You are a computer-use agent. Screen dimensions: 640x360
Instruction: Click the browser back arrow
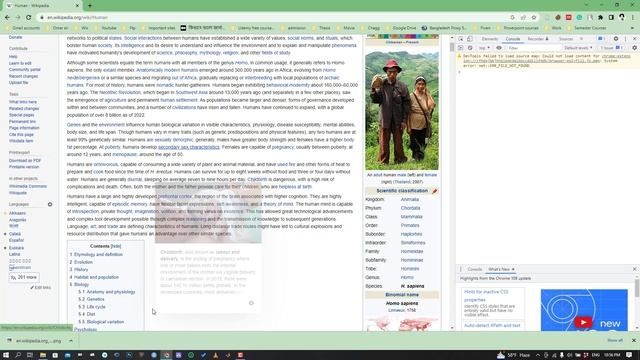[7, 18]
